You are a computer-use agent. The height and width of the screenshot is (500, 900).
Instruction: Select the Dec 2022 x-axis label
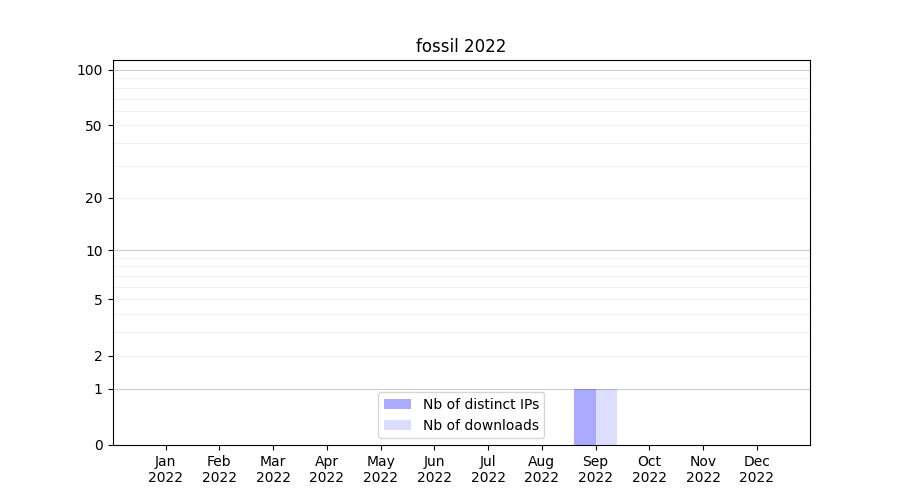(756, 469)
